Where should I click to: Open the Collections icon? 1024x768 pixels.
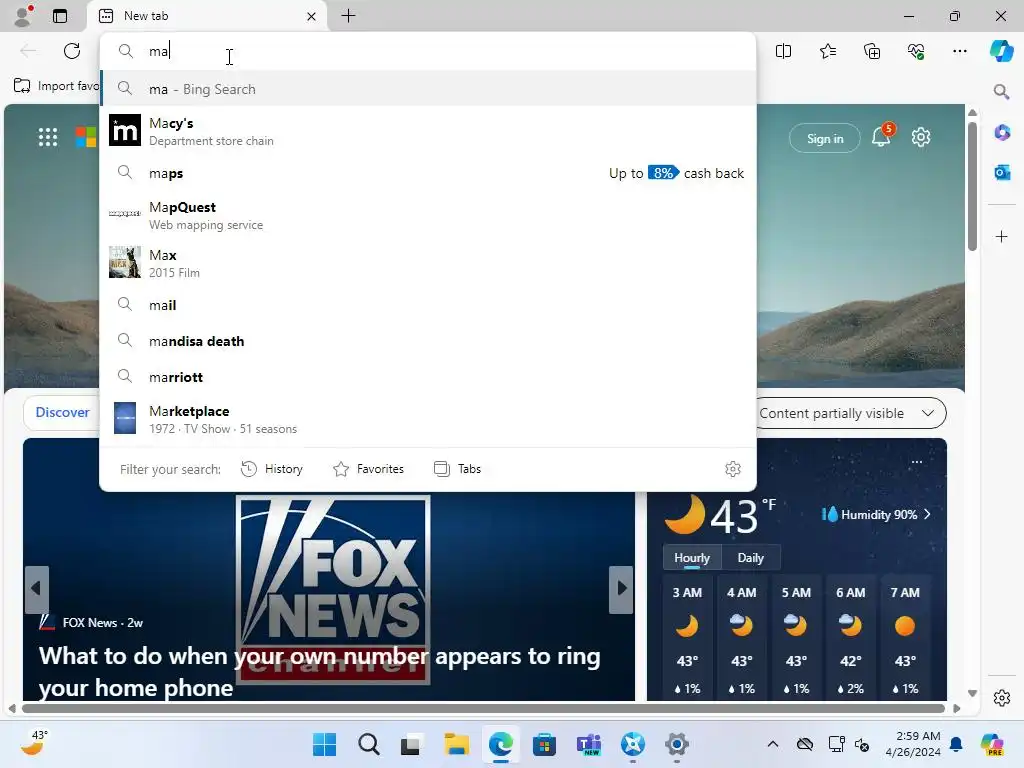(x=872, y=51)
